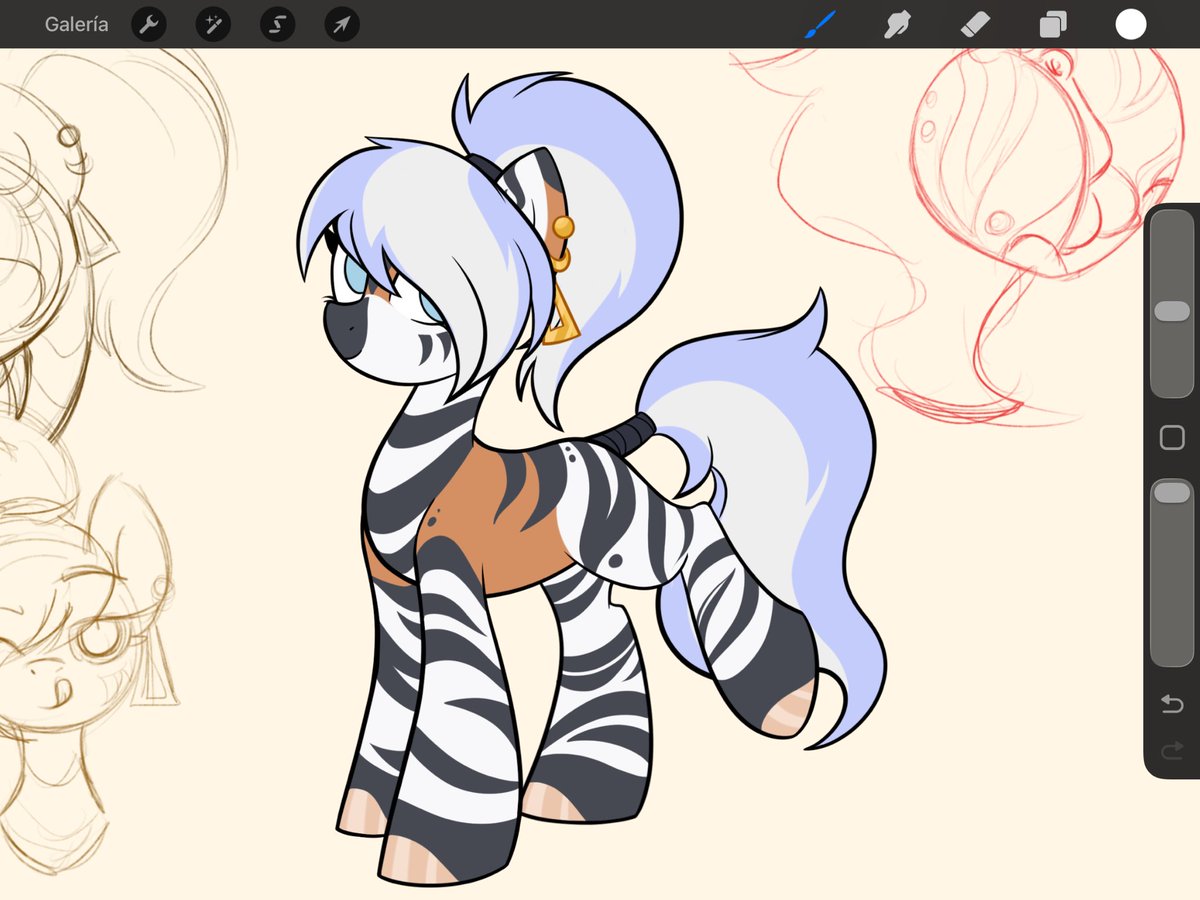Click the brush size slider handle

pyautogui.click(x=1172, y=311)
